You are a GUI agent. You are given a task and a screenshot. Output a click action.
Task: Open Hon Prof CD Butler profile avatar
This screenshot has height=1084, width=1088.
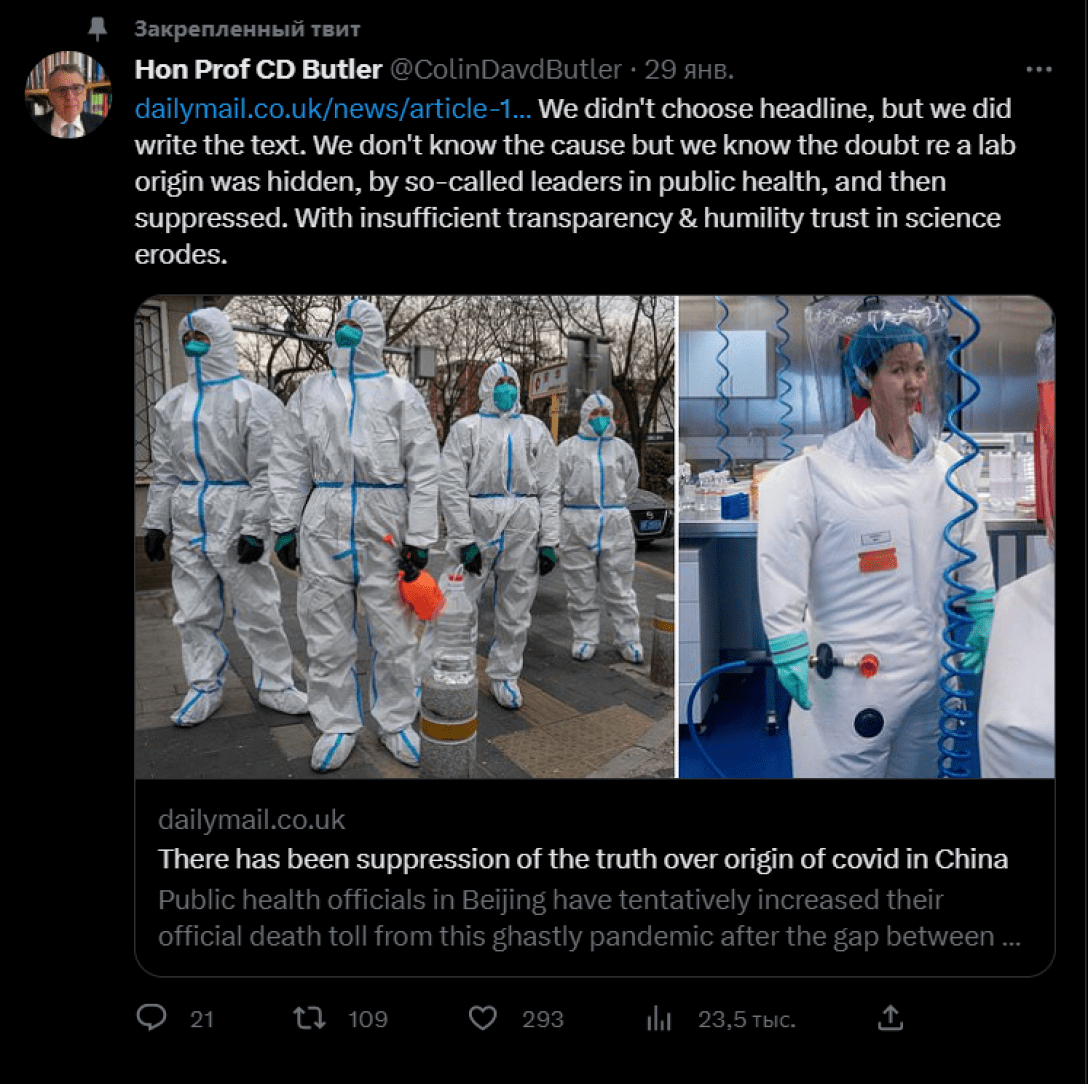click(68, 94)
